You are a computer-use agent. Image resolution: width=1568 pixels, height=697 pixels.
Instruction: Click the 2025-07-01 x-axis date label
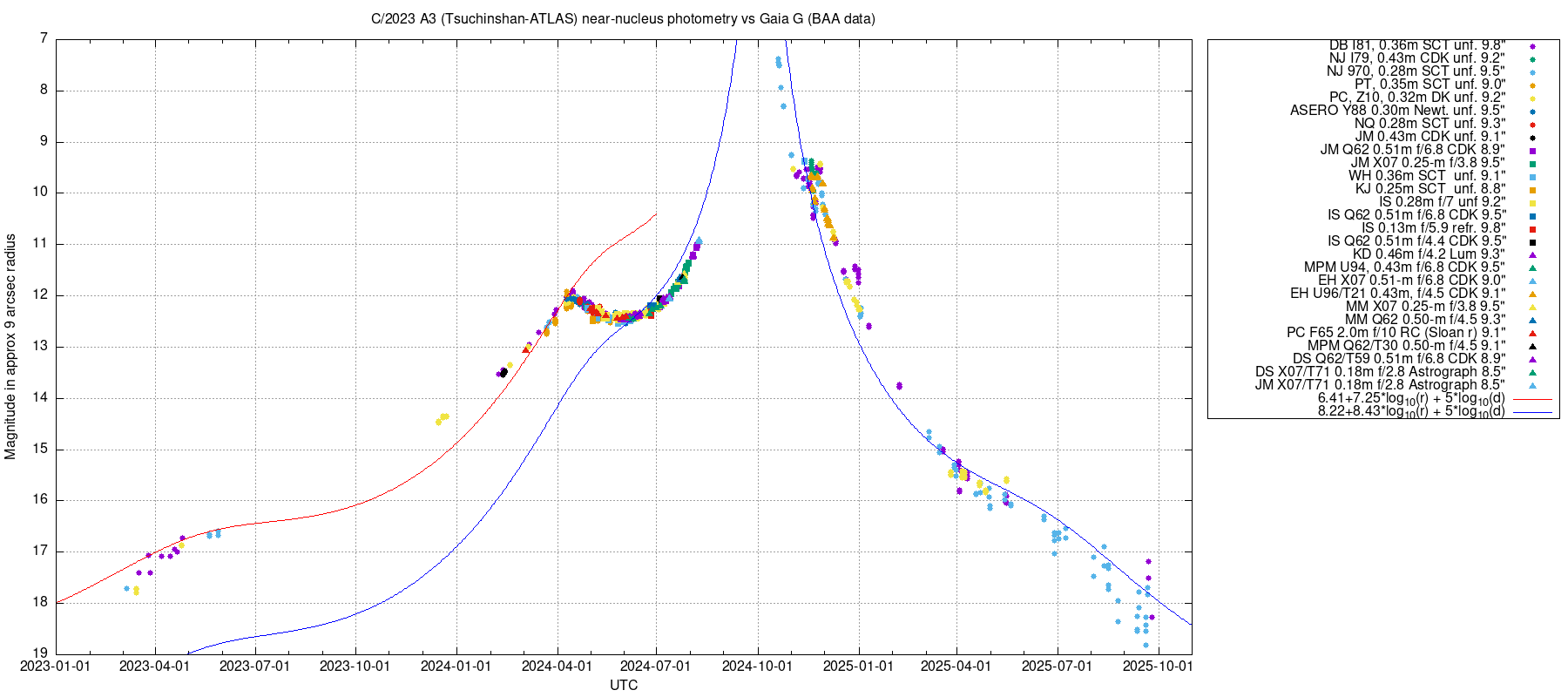point(1057,667)
